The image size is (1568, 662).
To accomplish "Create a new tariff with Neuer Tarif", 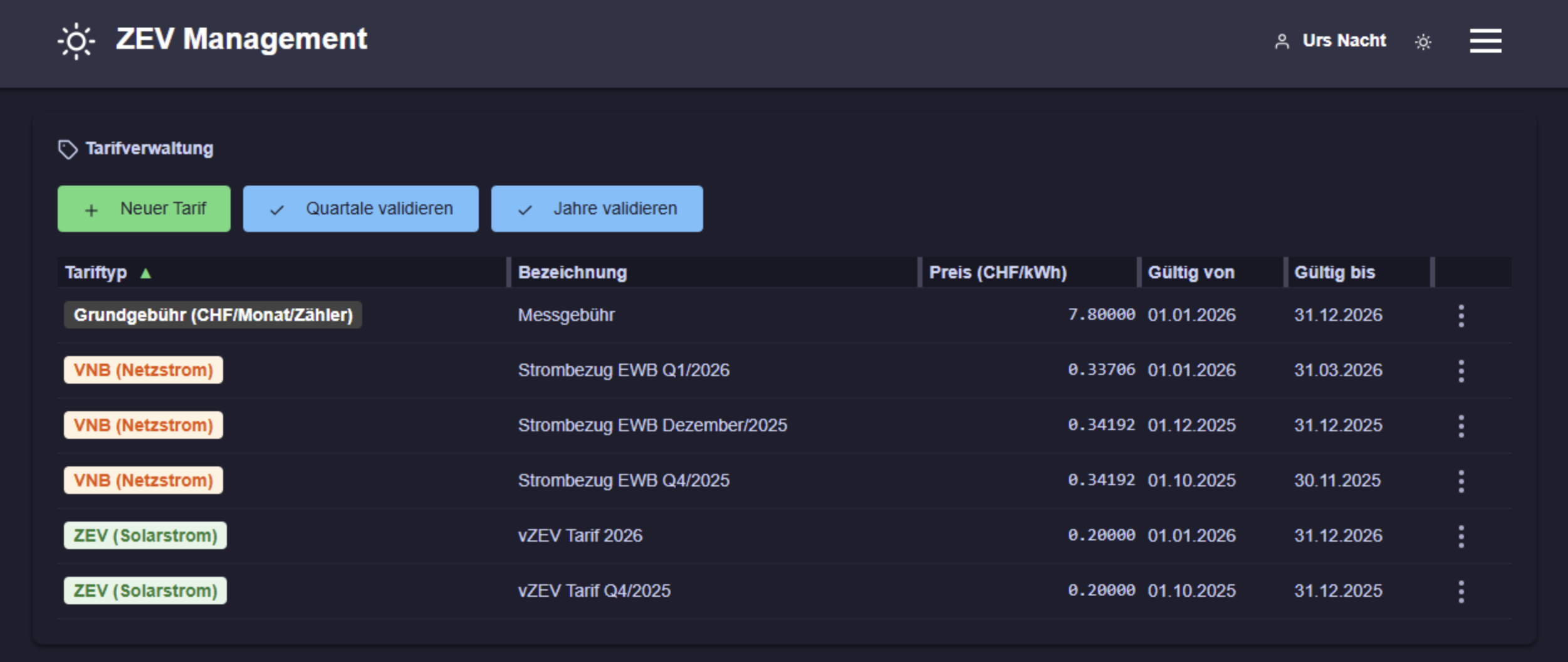I will click(144, 209).
